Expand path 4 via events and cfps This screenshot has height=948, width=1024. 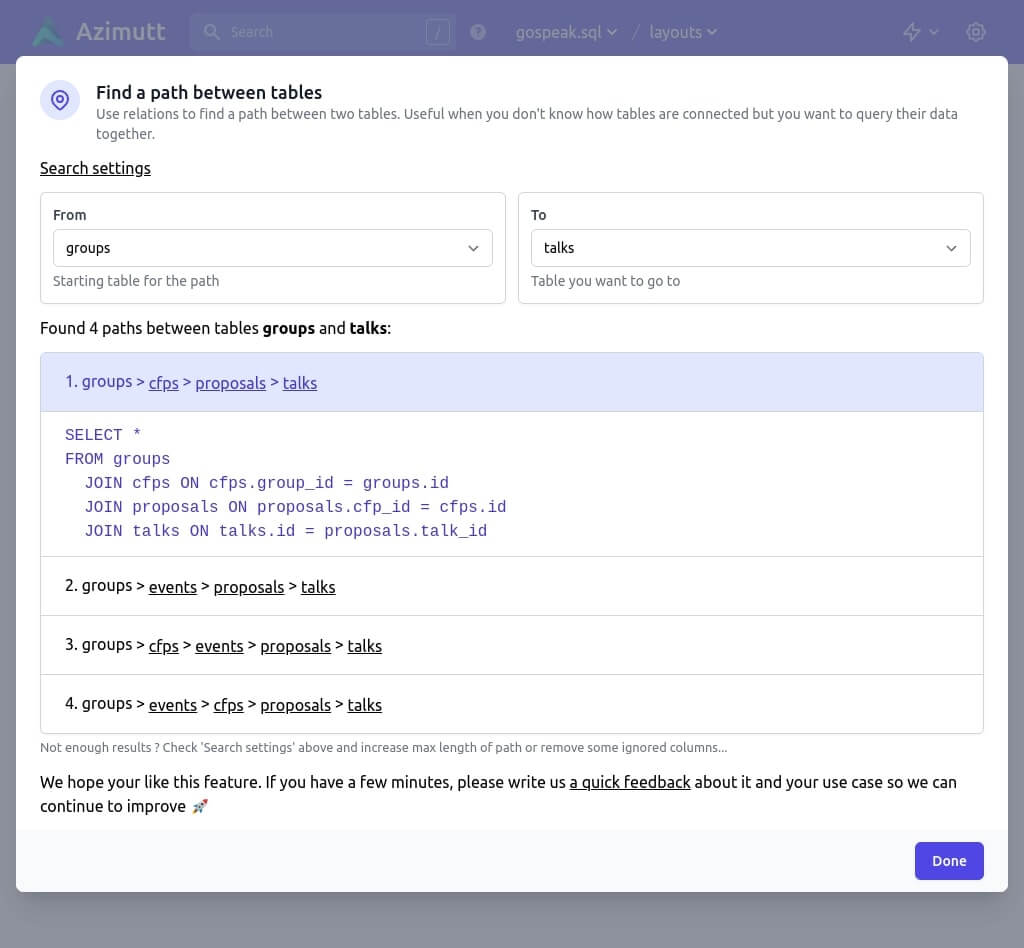pyautogui.click(x=600, y=704)
